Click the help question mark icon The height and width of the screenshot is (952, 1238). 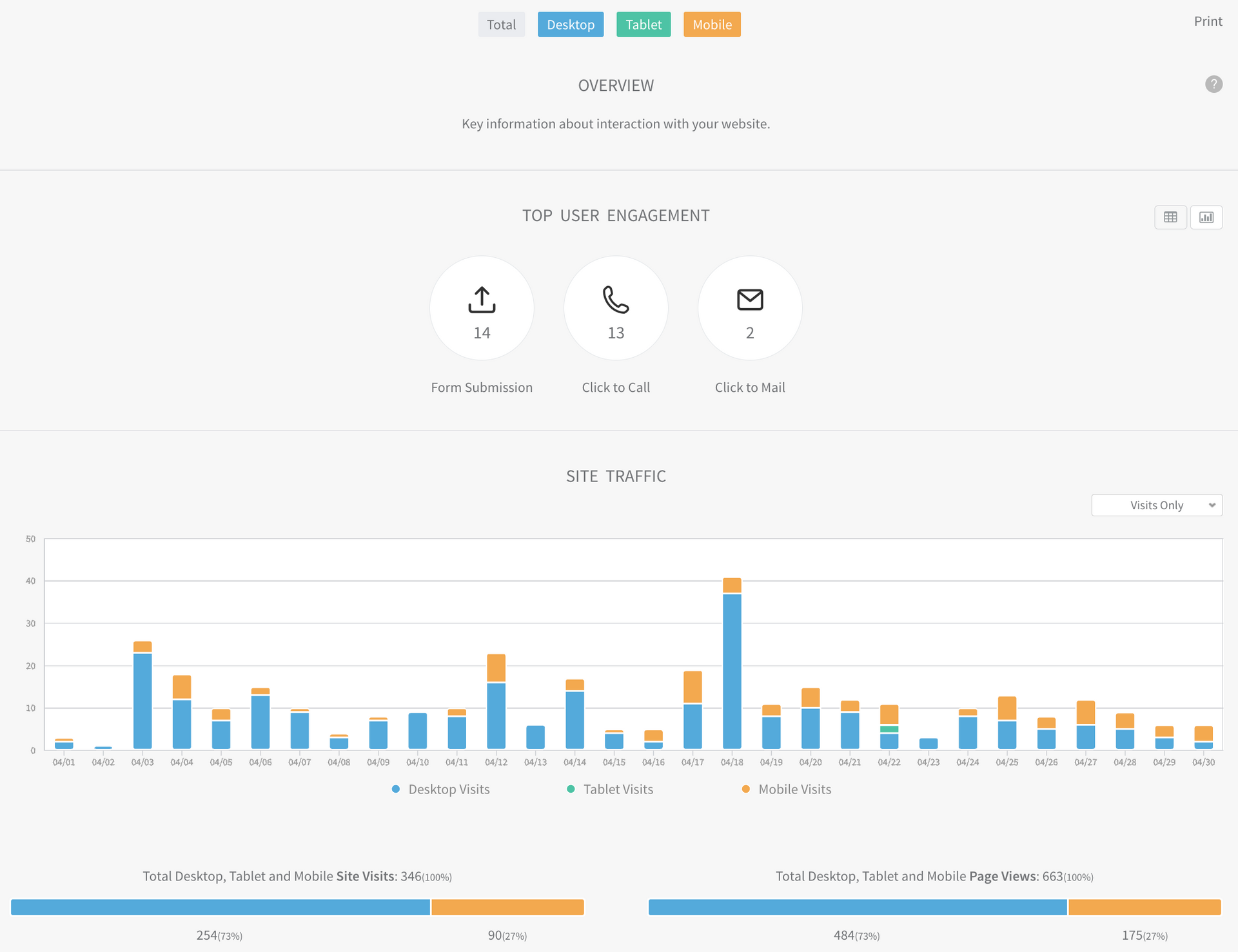1213,84
